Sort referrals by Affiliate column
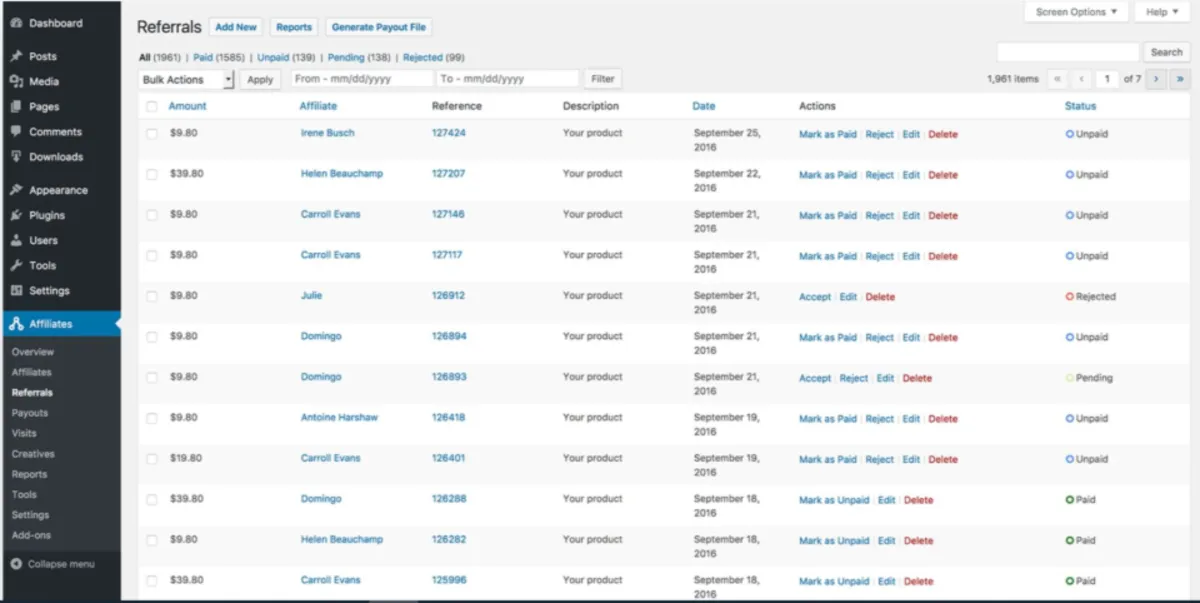 coord(318,106)
